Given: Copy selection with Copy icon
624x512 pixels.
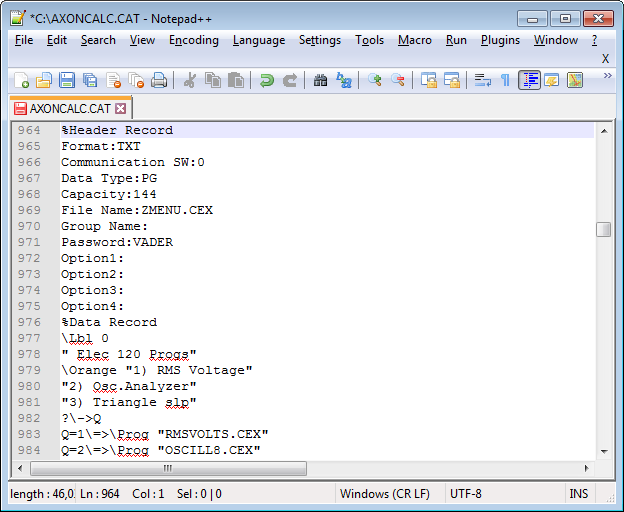Looking at the screenshot, I should [213, 80].
